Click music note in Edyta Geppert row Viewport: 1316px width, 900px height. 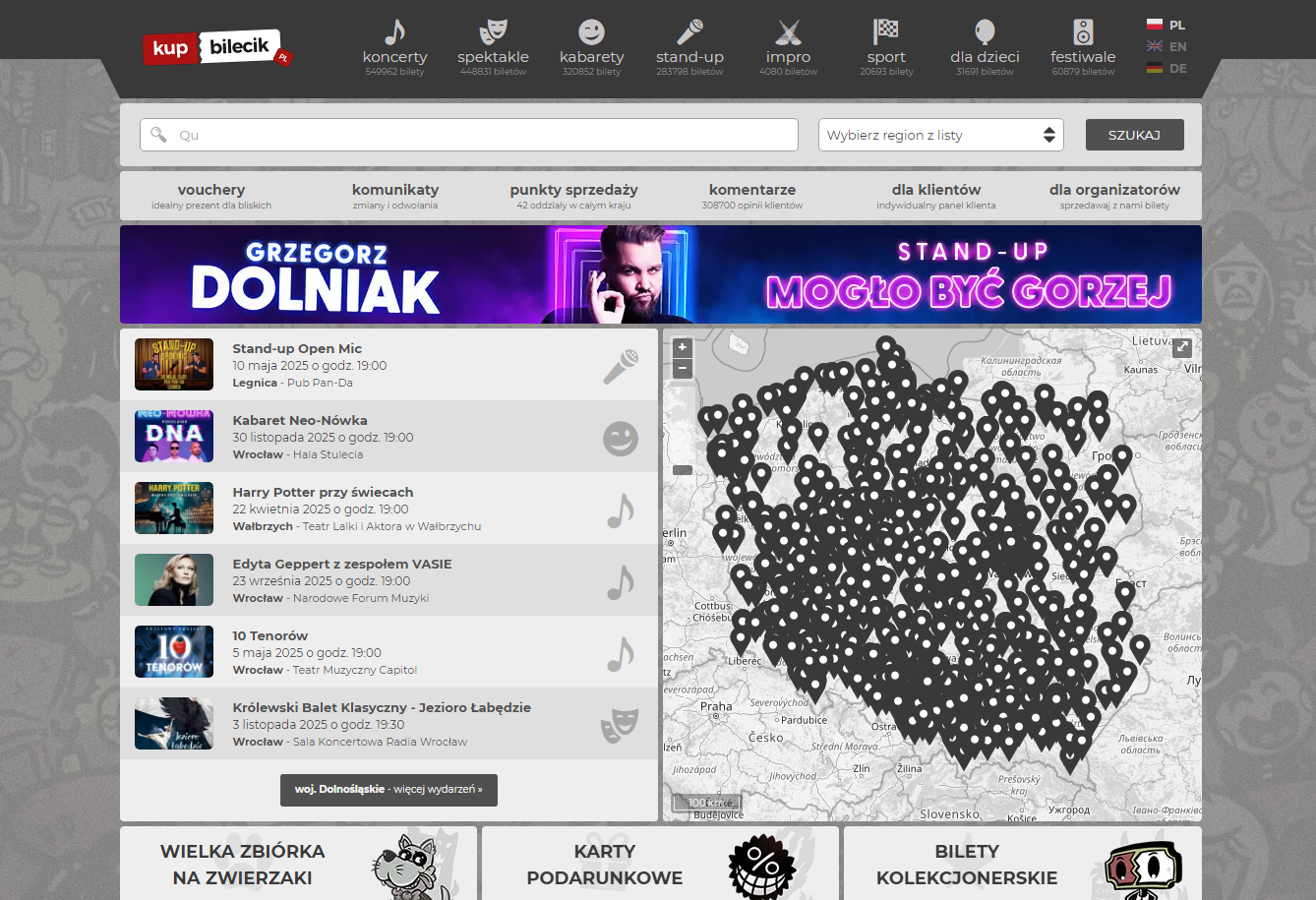[x=621, y=582]
